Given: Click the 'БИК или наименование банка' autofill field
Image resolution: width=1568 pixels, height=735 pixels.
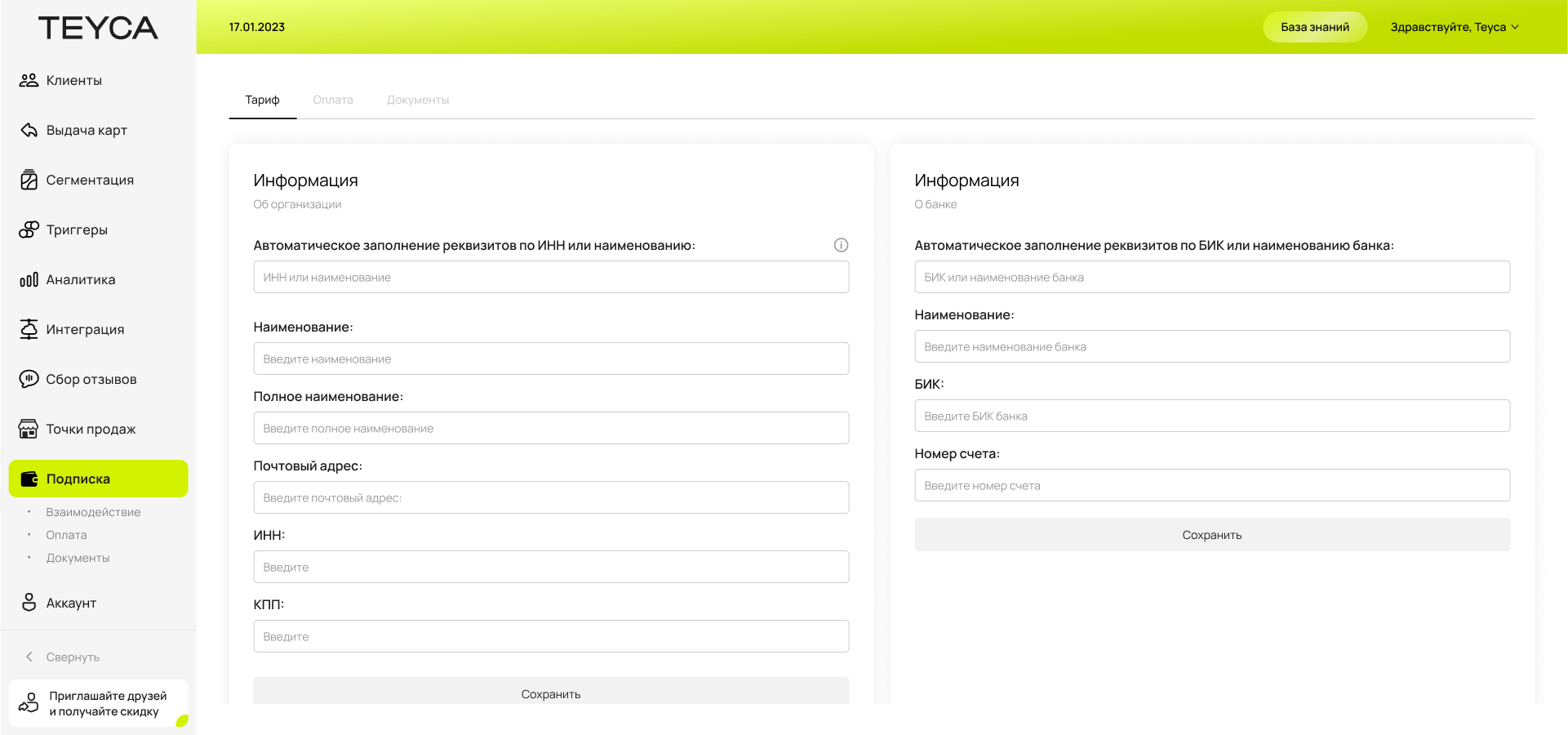Looking at the screenshot, I should click(1211, 278).
